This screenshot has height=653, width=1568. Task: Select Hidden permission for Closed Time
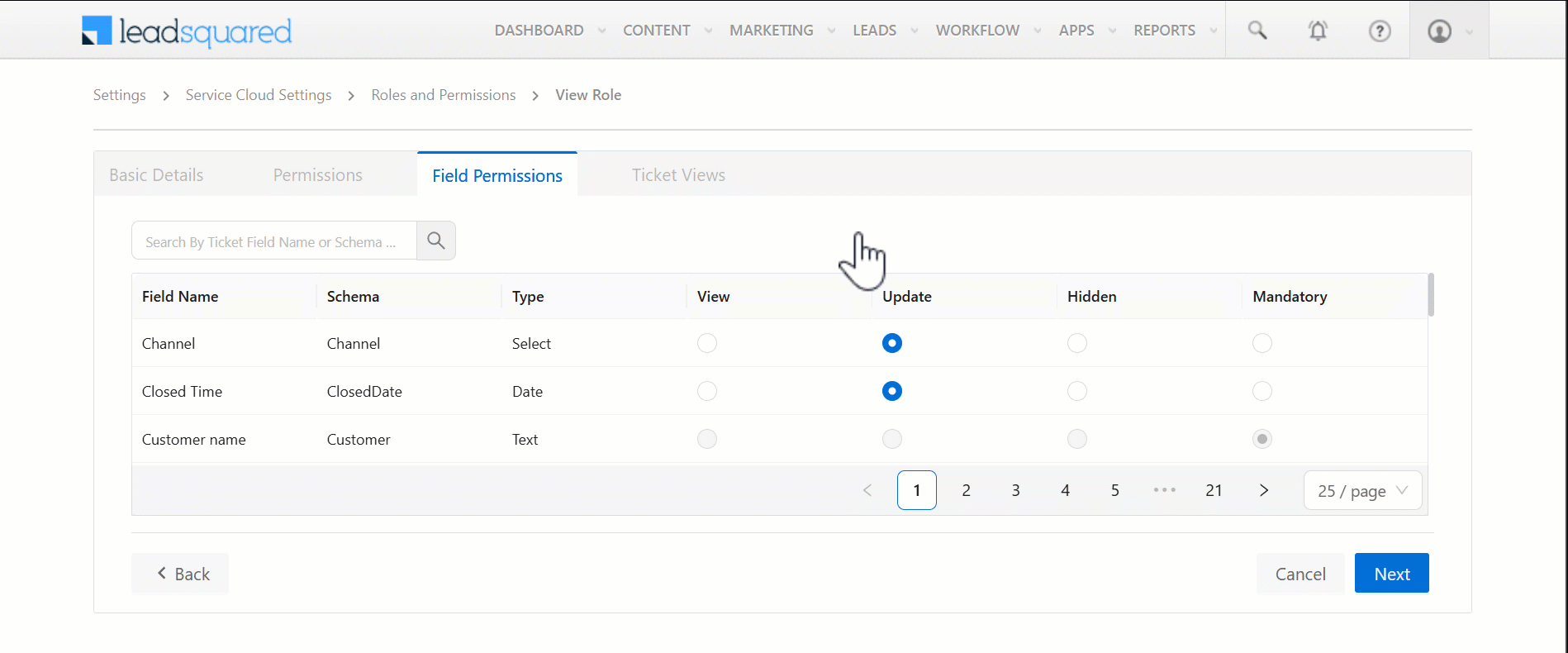[1077, 391]
